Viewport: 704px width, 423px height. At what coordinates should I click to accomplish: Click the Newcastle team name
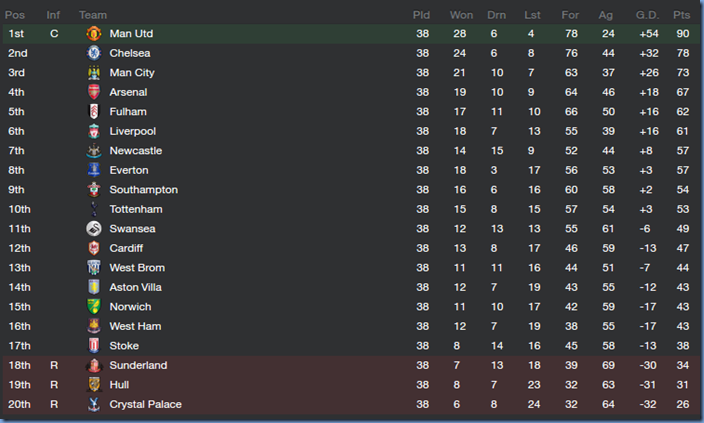pyautogui.click(x=136, y=151)
